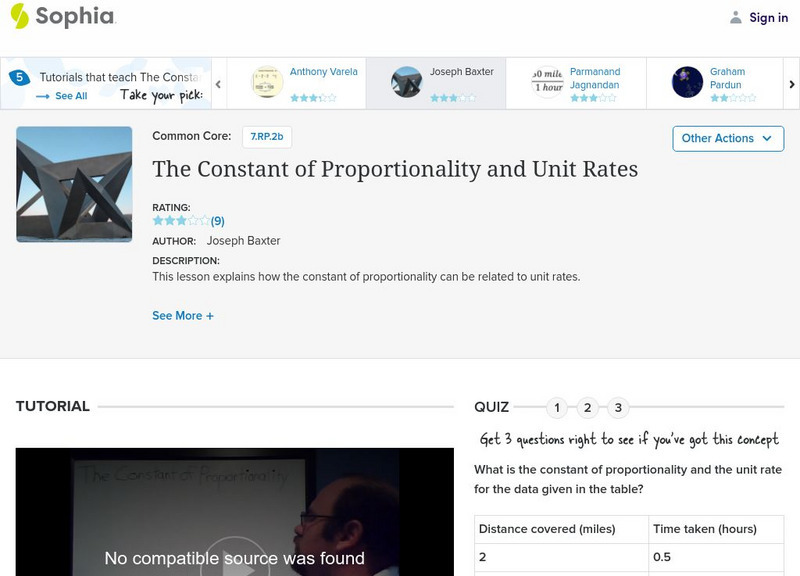800x576 pixels.
Task: Click the table cell with value 0.5
Action: (x=716, y=557)
